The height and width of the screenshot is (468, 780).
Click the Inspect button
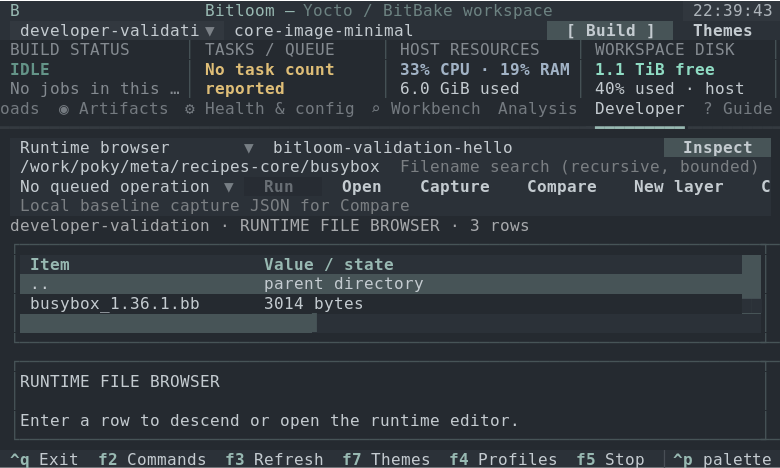717,148
